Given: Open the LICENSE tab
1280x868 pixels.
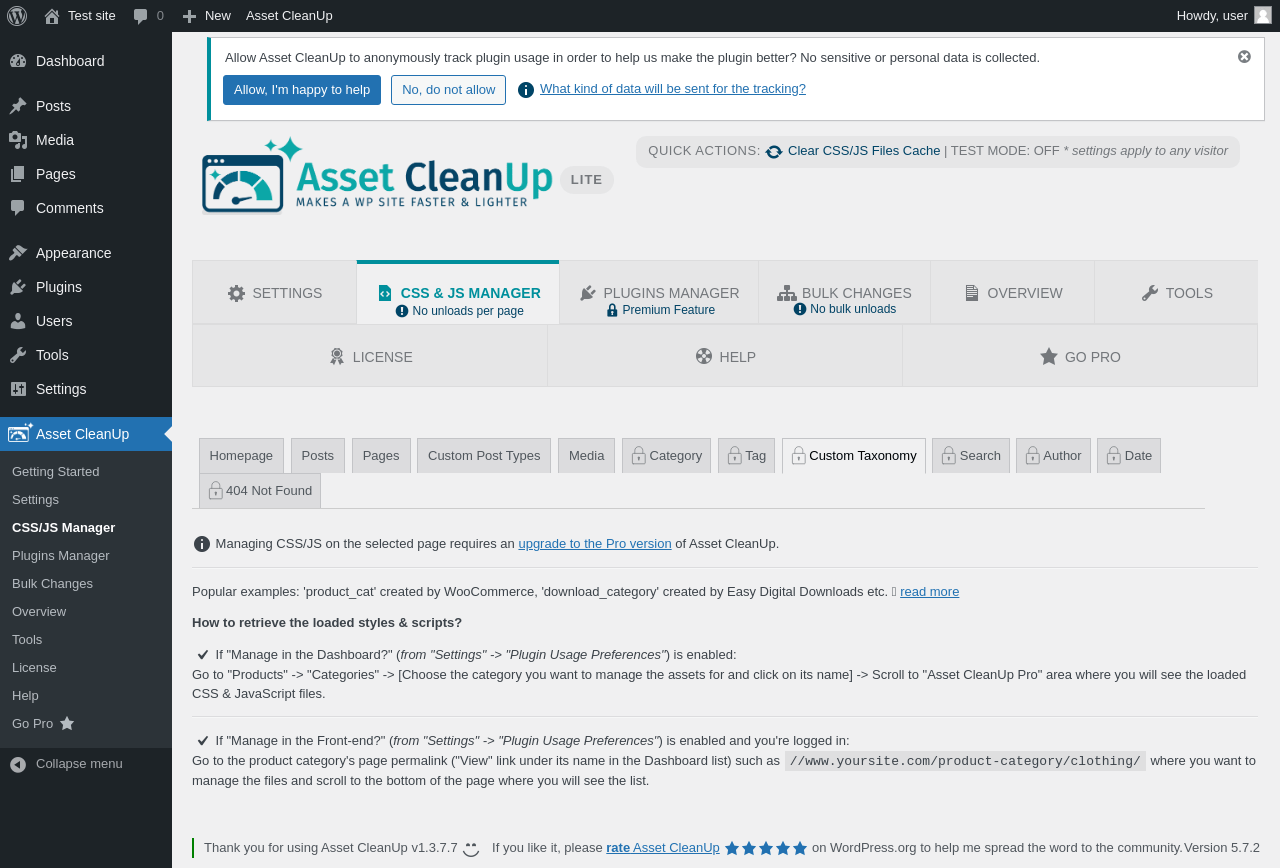Looking at the screenshot, I should [x=370, y=356].
